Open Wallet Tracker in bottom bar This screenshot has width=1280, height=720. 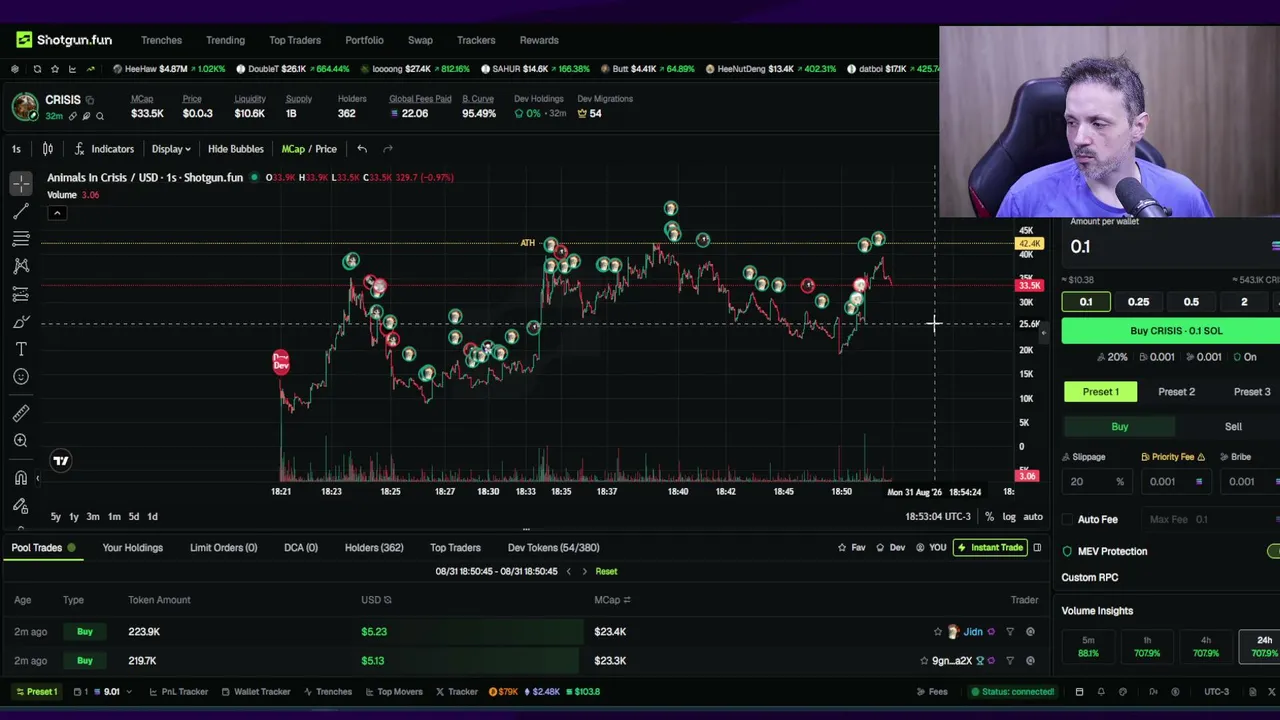coord(255,692)
